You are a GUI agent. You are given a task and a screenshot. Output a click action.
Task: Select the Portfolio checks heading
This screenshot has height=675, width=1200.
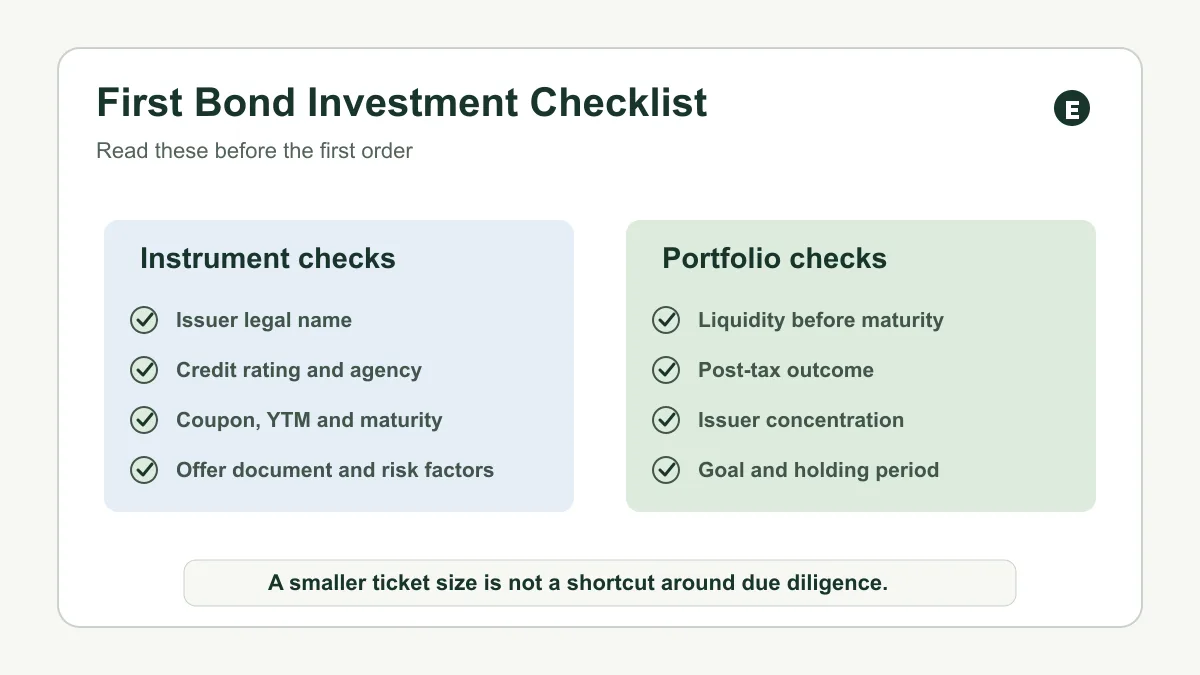[x=774, y=259]
